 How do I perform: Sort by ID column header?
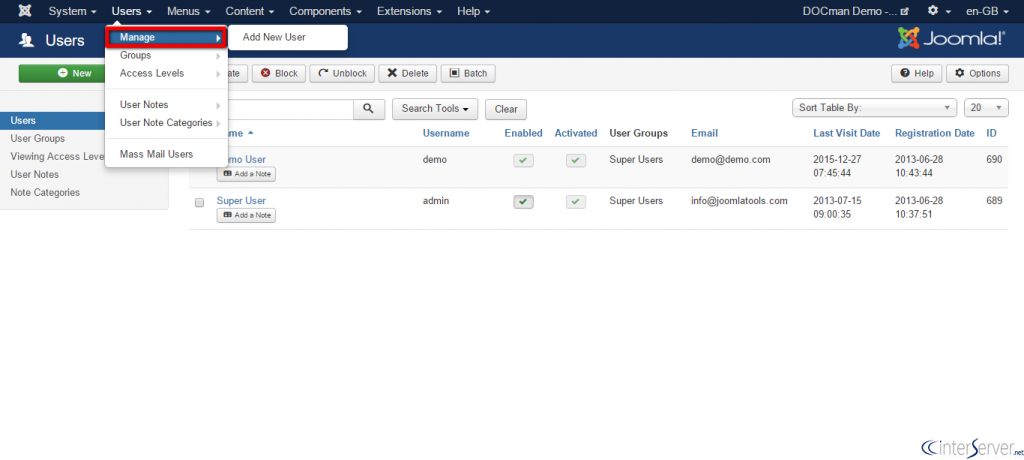(991, 133)
